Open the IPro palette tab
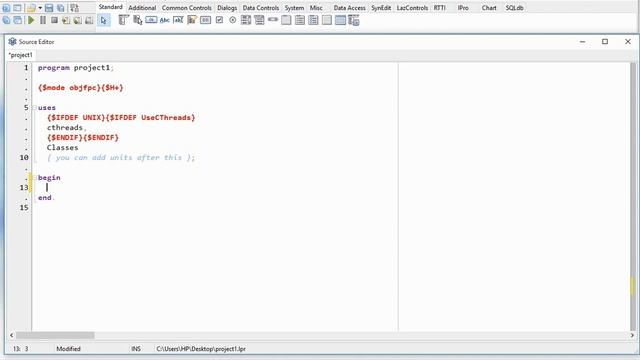640x360 pixels. coord(463,8)
